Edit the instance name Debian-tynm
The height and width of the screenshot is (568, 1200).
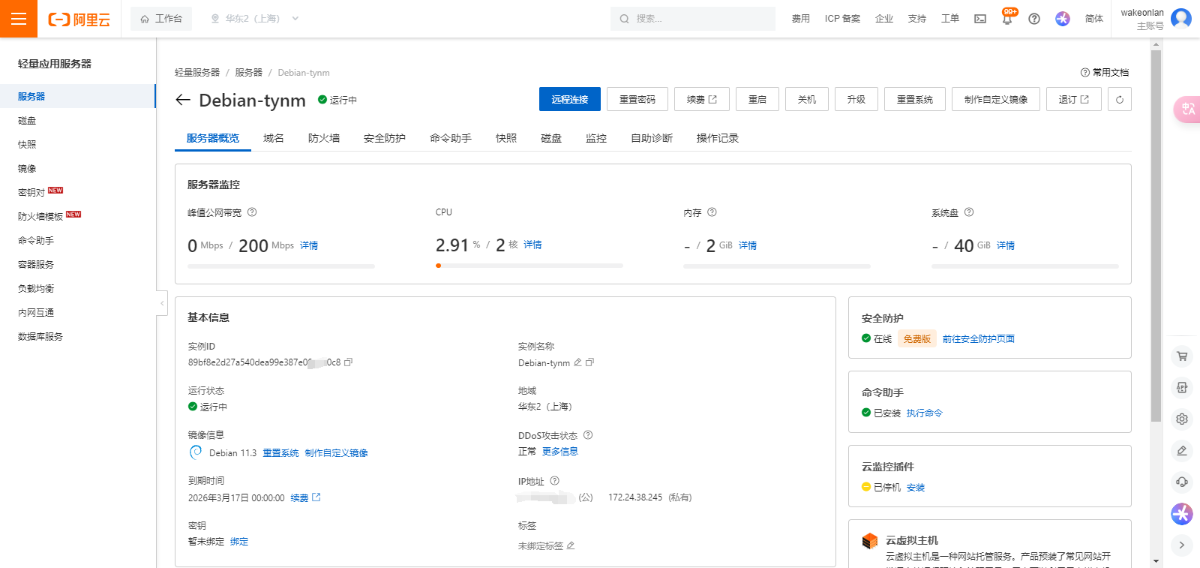(x=577, y=362)
